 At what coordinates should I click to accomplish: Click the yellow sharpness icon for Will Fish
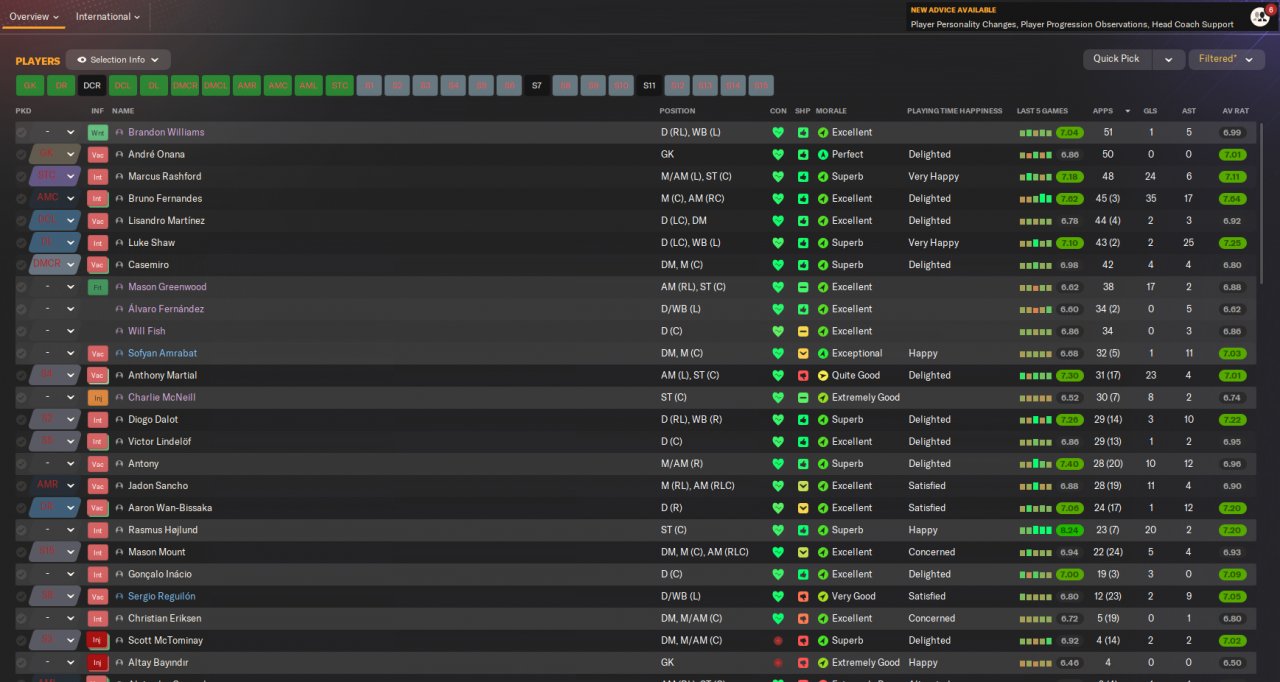pos(803,331)
